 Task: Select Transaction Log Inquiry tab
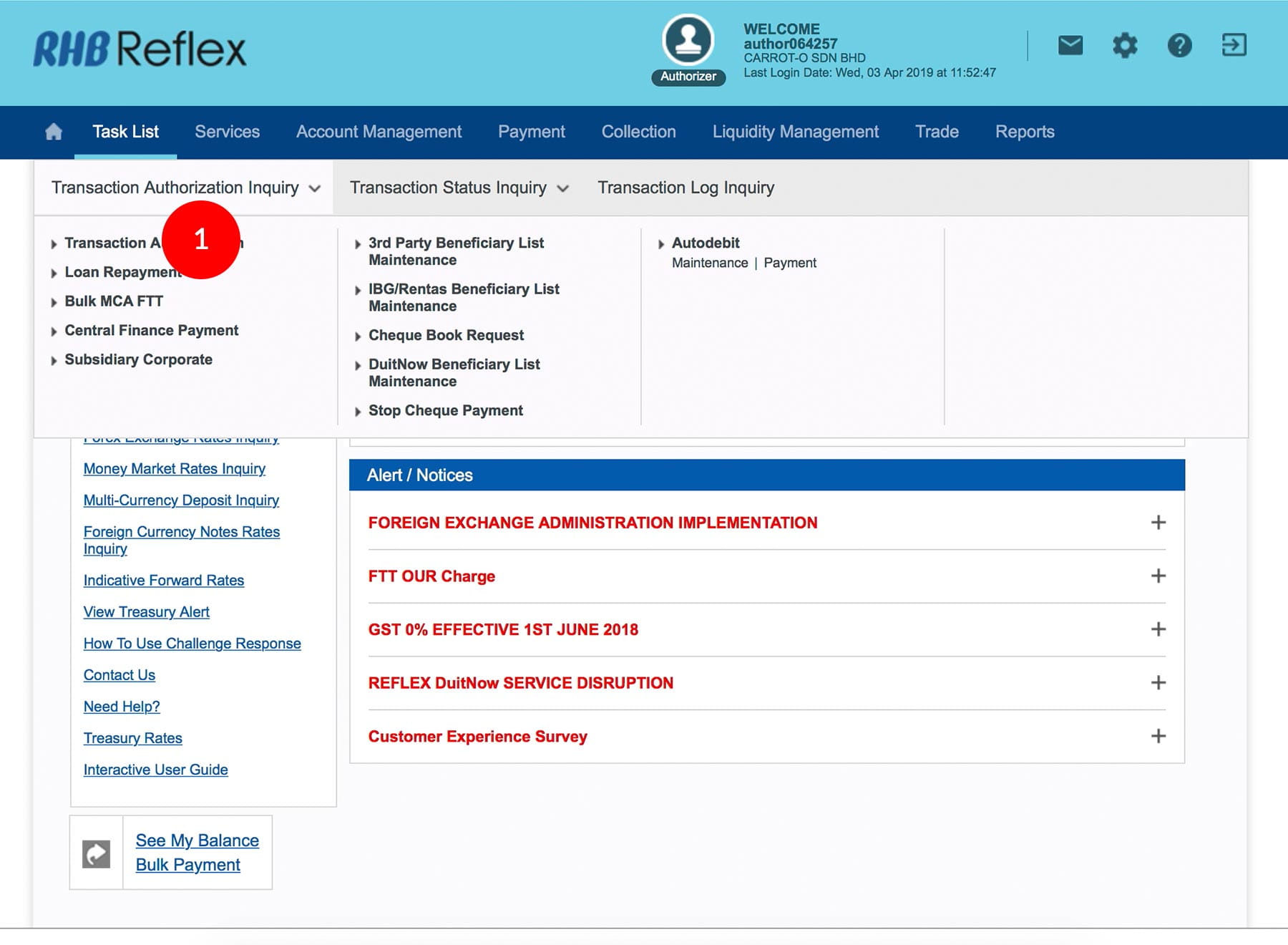(x=686, y=188)
